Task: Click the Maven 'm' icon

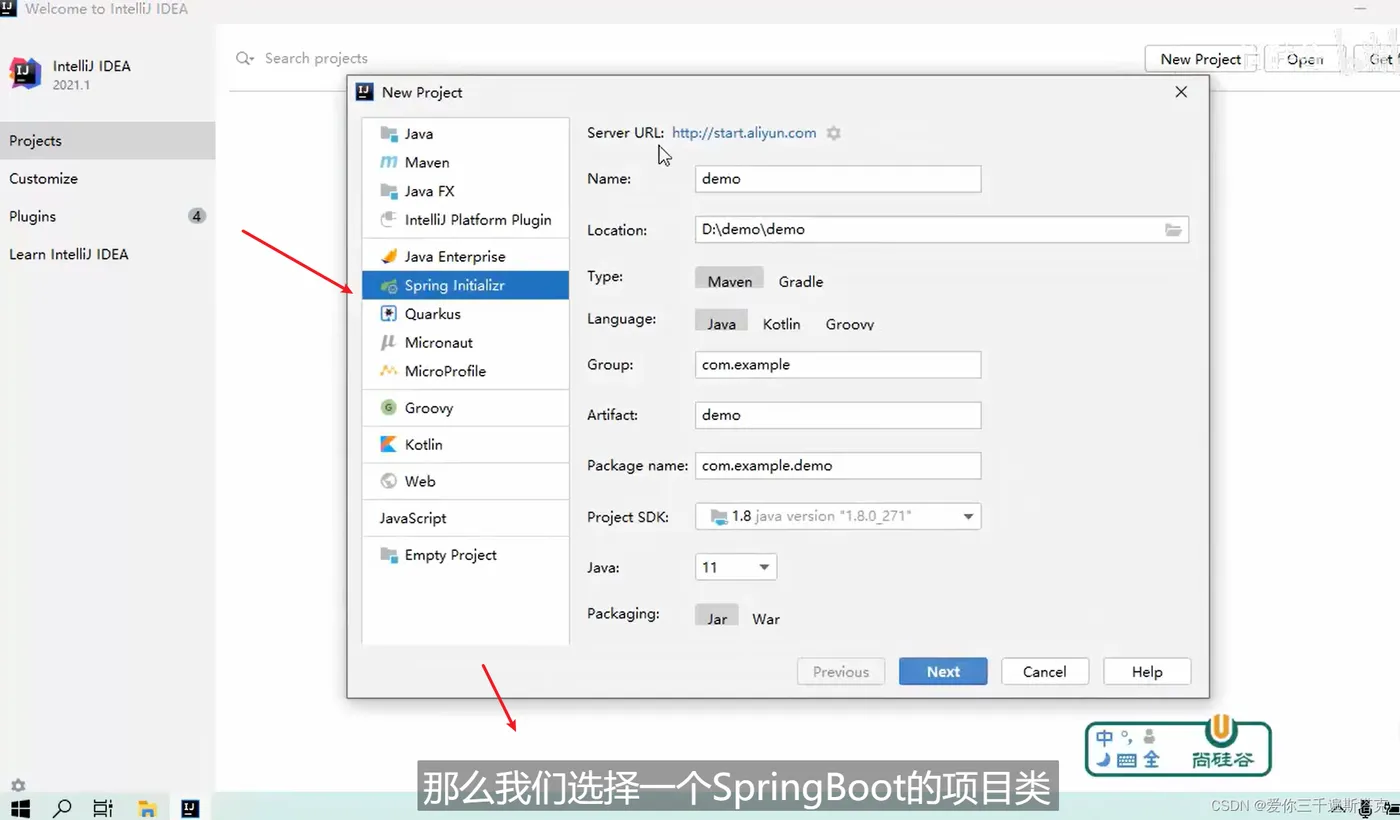Action: coord(389,162)
